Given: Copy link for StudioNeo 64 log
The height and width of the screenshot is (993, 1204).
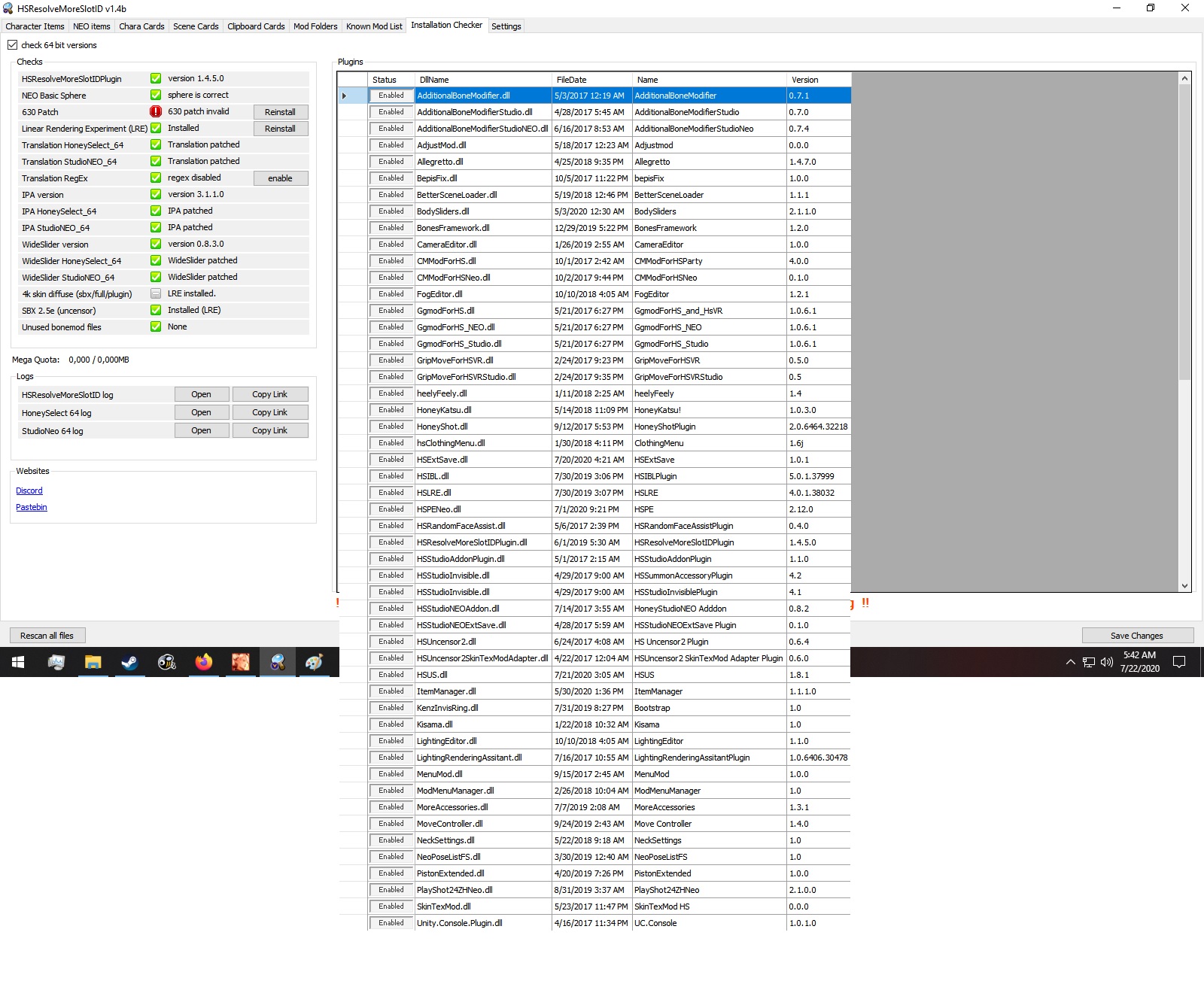Looking at the screenshot, I should click(270, 430).
